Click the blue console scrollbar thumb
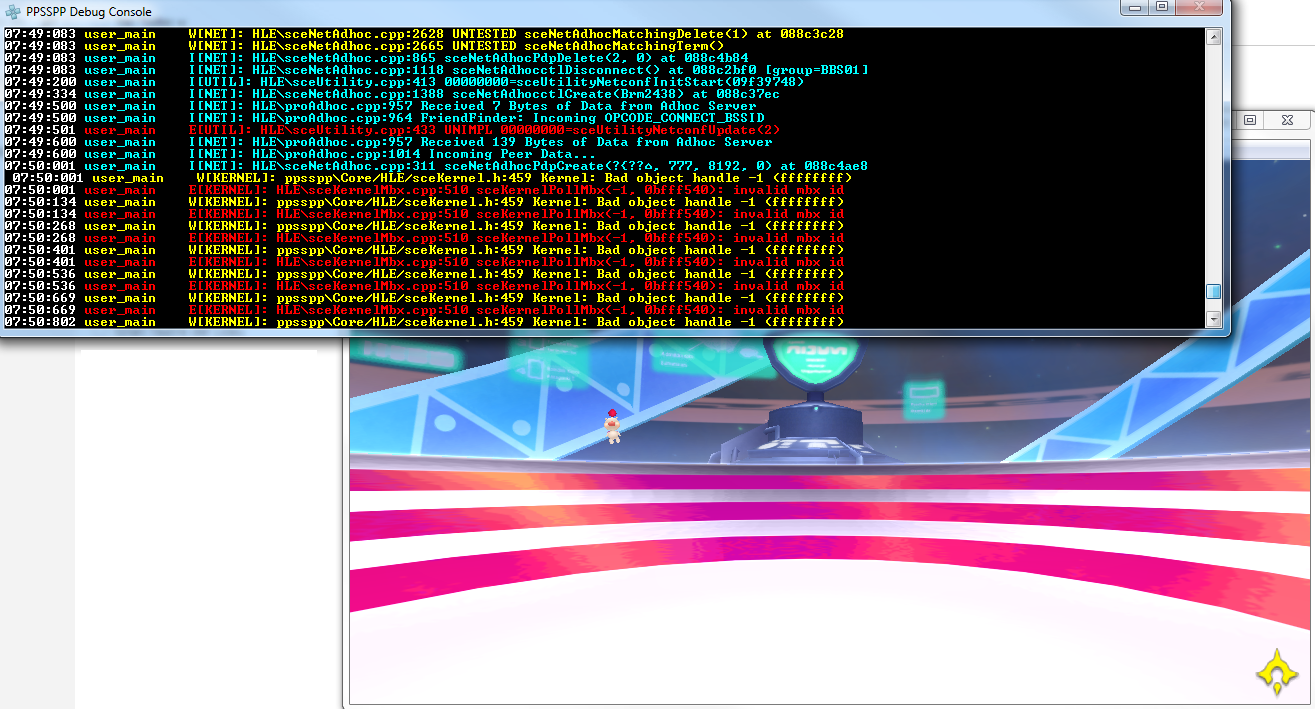Image resolution: width=1315 pixels, height=709 pixels. (x=1213, y=292)
